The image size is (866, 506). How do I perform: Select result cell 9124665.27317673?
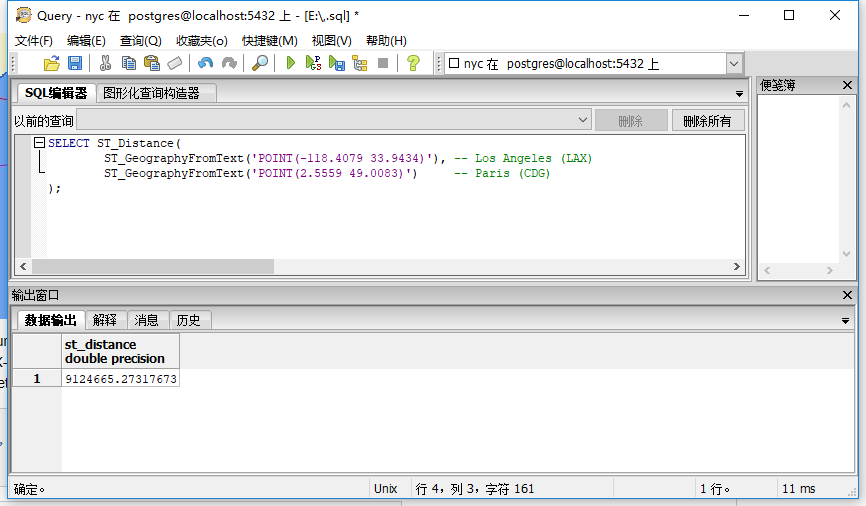pos(120,379)
